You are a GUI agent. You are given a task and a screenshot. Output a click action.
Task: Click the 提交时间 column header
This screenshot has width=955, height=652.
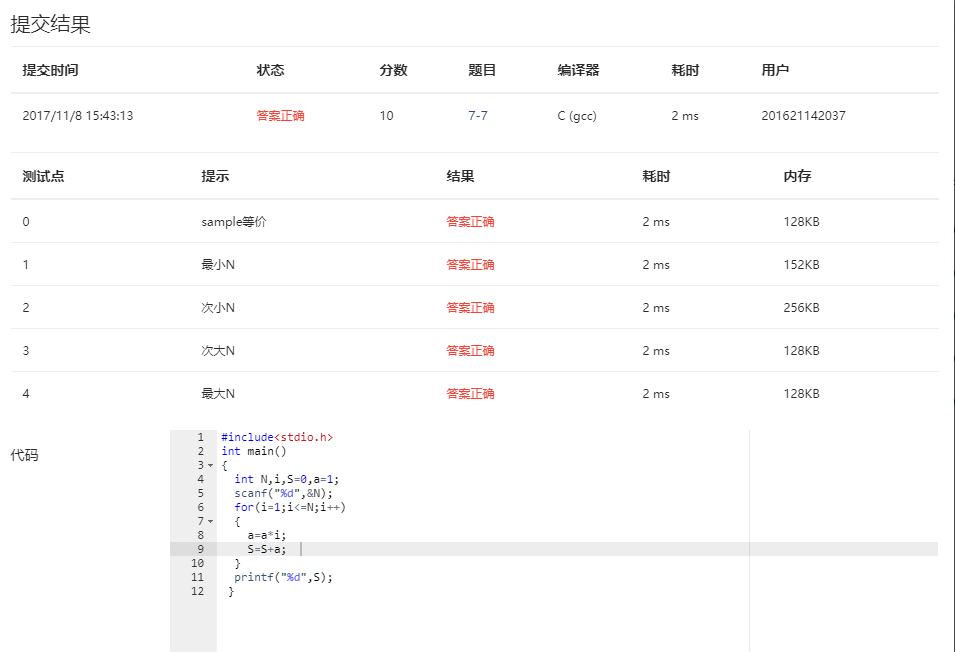click(x=51, y=70)
